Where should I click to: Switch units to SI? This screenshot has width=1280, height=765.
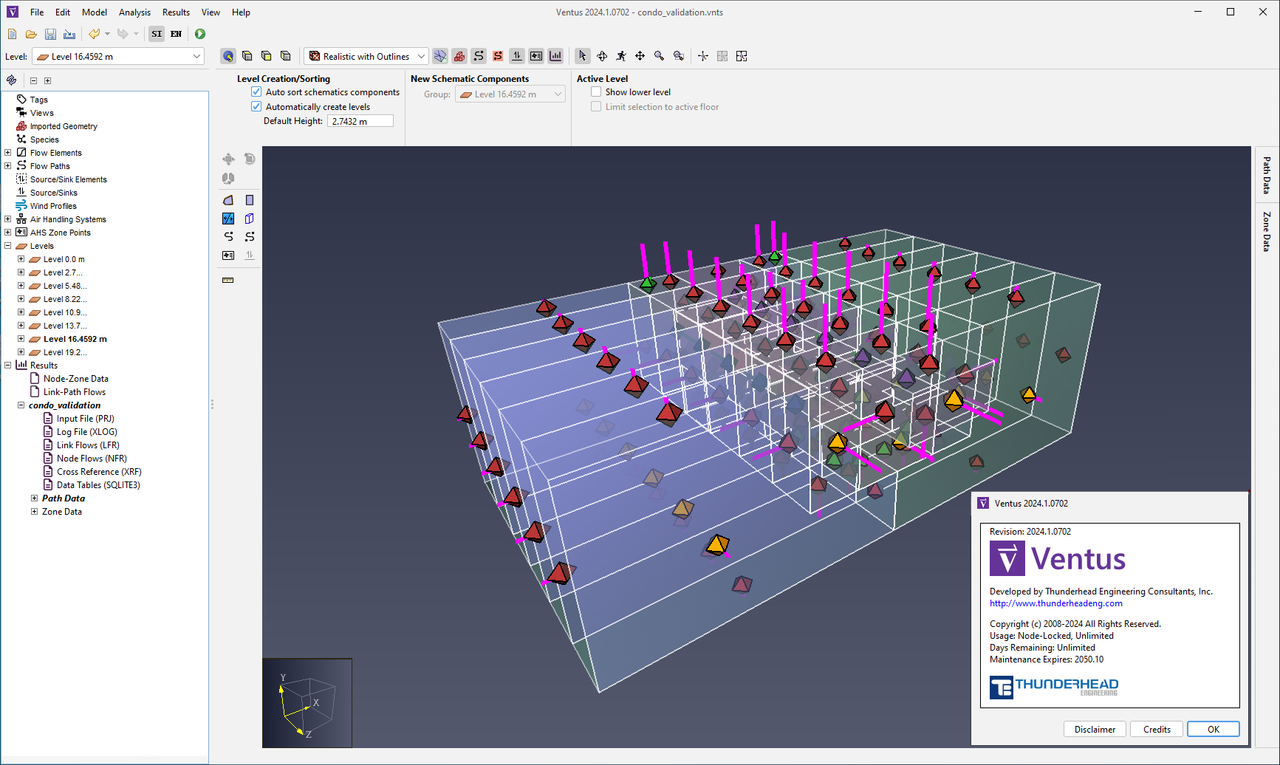click(156, 34)
